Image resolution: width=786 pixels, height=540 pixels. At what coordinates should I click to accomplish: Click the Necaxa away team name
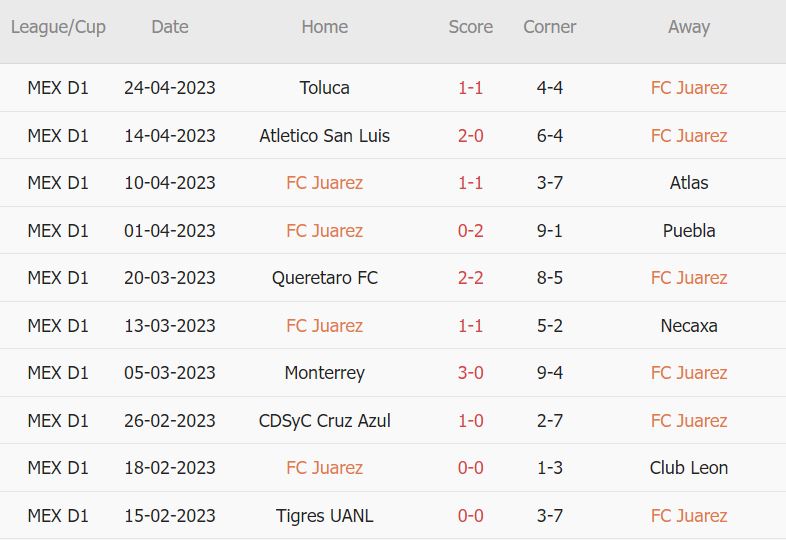click(x=689, y=325)
